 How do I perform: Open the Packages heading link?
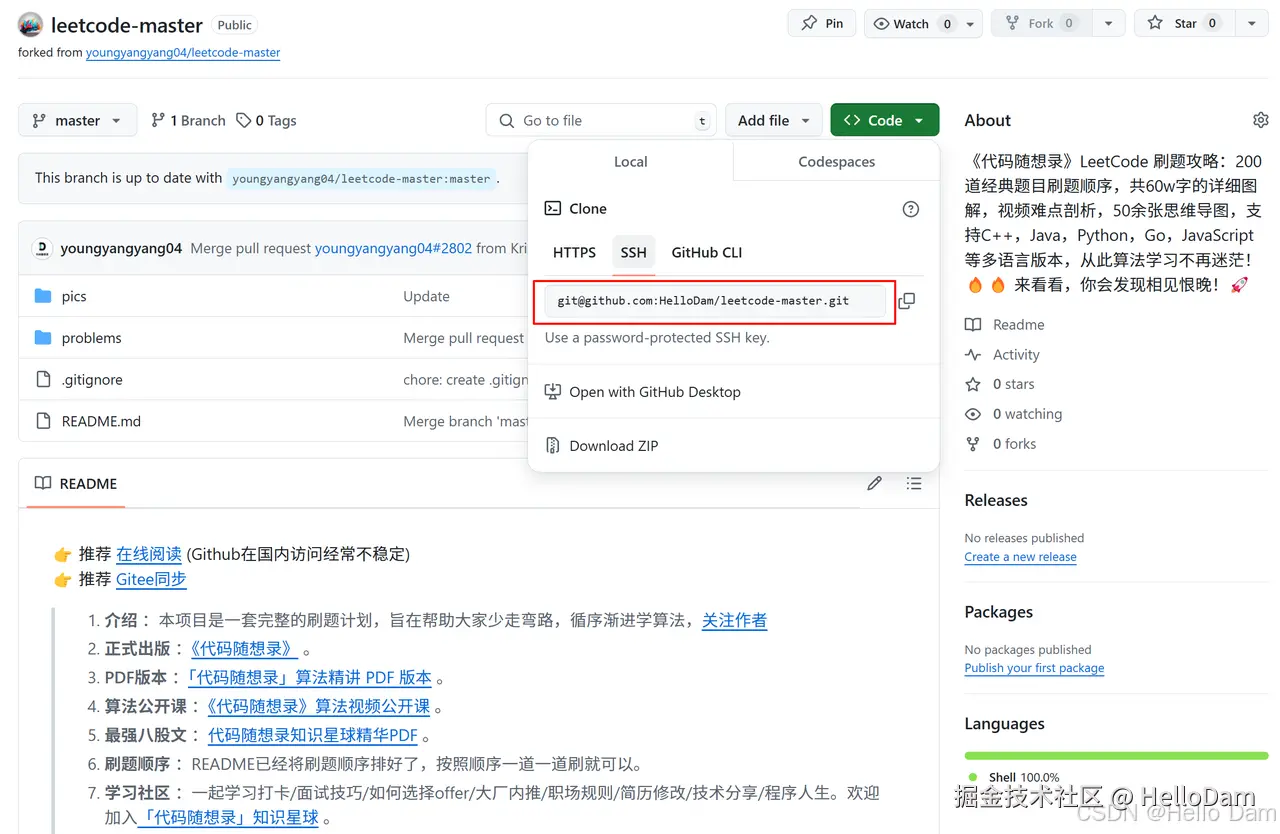(998, 612)
